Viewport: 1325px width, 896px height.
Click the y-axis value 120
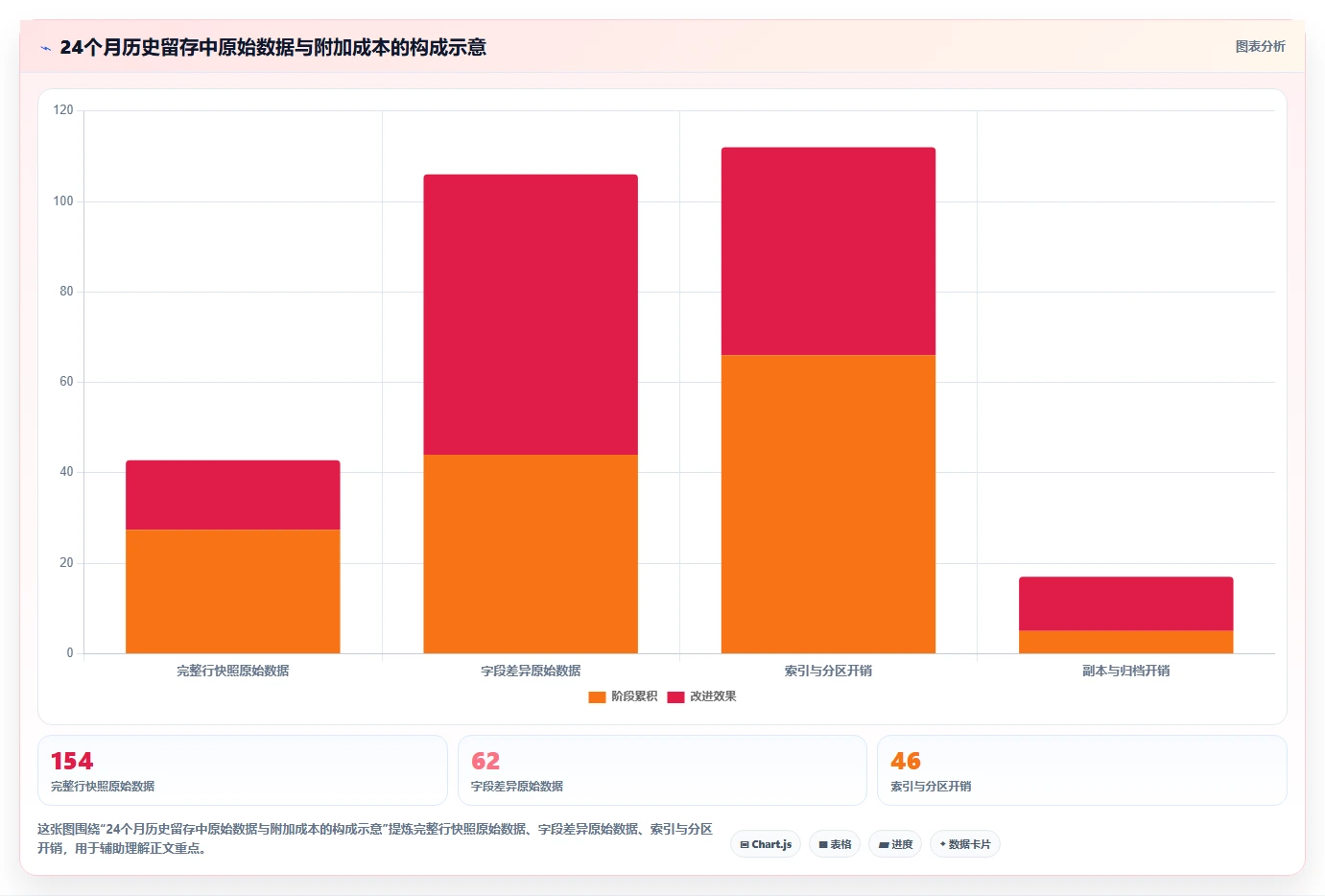(63, 110)
